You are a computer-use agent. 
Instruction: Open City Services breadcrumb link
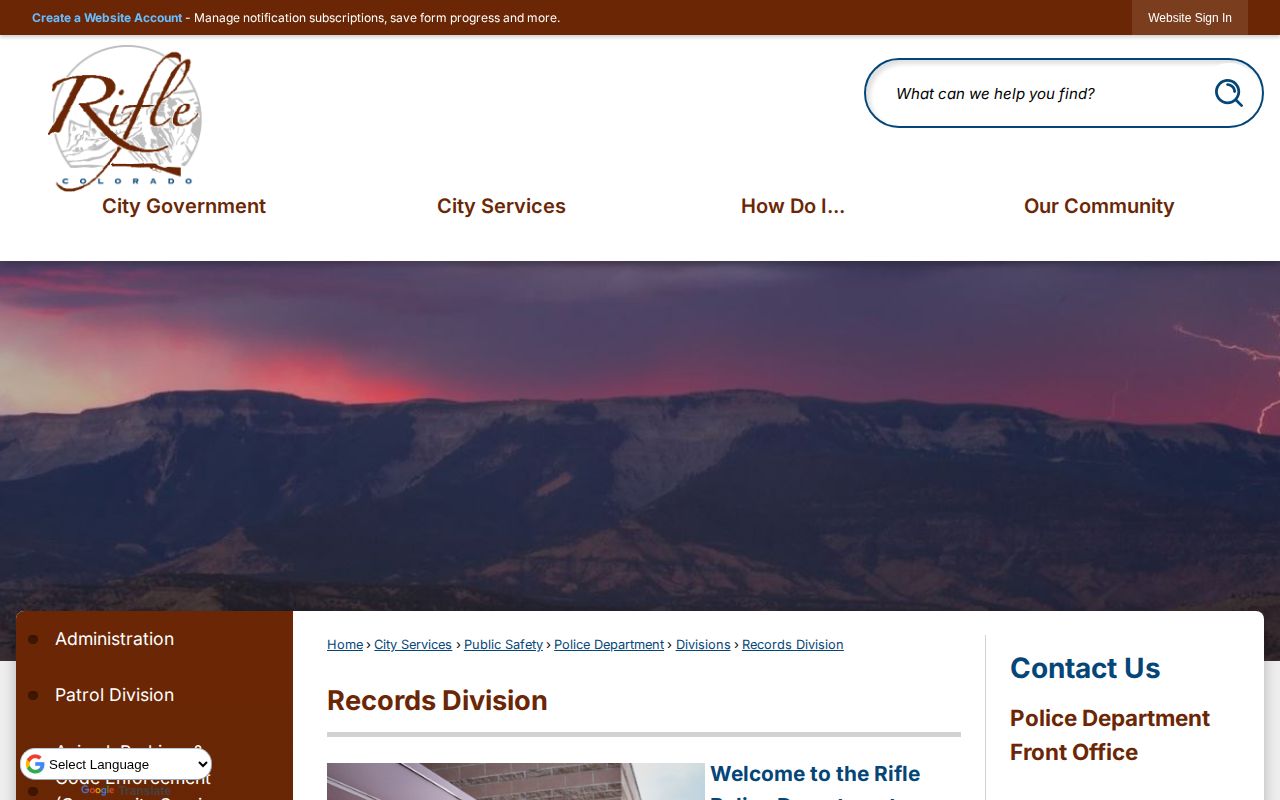point(413,645)
